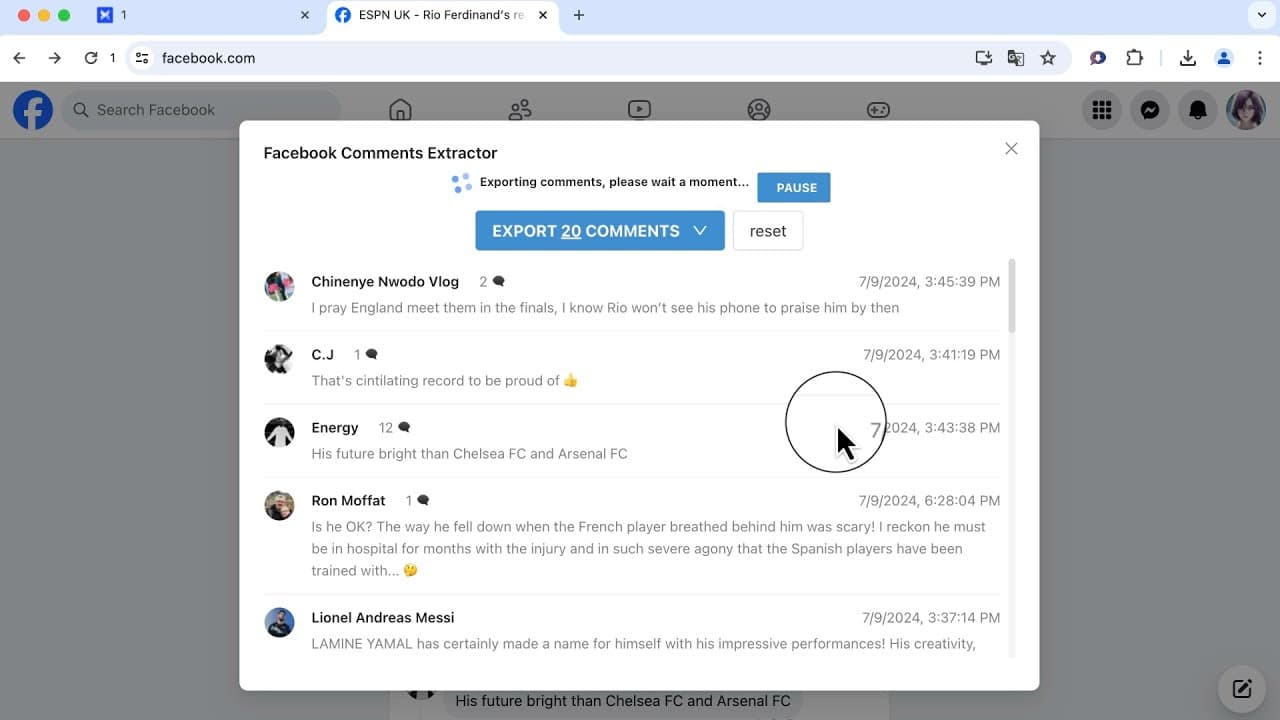Select the ESPN UK Rio Ferdinand tab
This screenshot has height=720, width=1280.
(x=443, y=15)
